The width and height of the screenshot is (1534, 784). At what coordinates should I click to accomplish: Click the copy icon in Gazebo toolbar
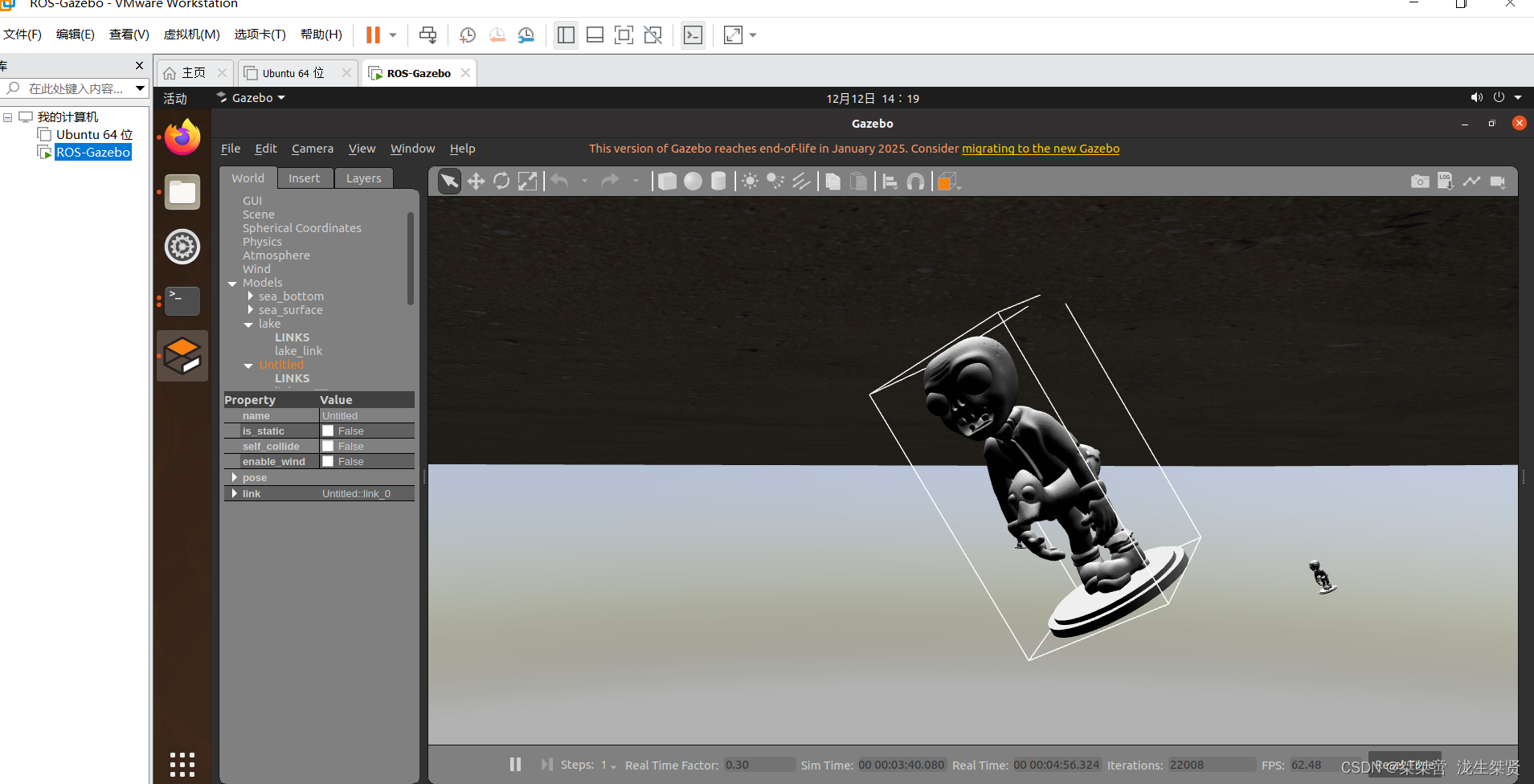point(833,182)
